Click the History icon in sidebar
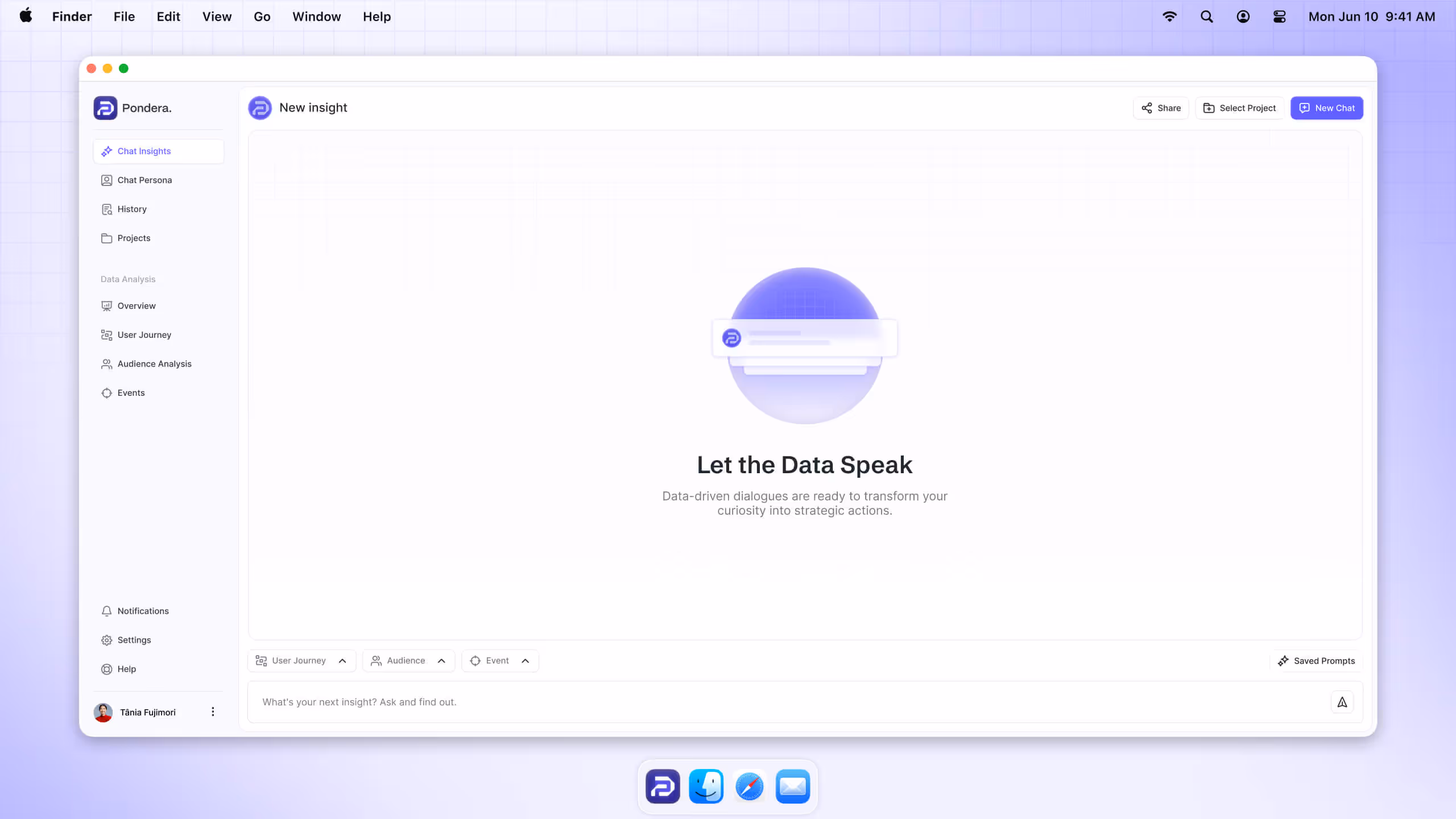 pos(107,209)
